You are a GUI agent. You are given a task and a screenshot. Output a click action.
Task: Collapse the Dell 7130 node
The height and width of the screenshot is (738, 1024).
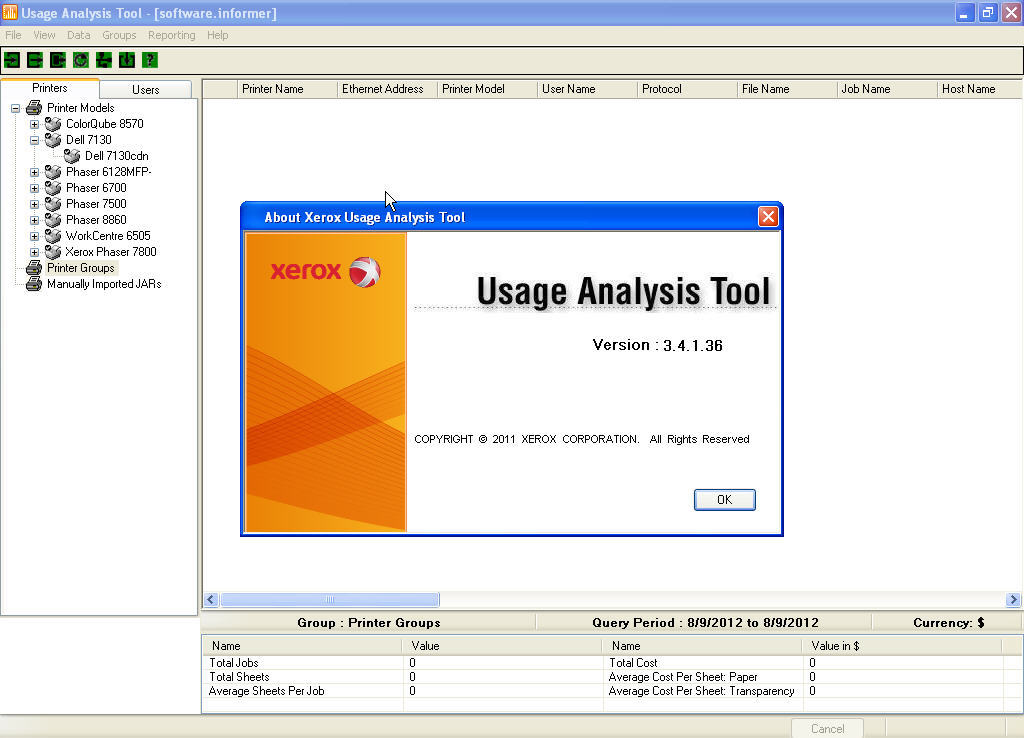pyautogui.click(x=35, y=140)
